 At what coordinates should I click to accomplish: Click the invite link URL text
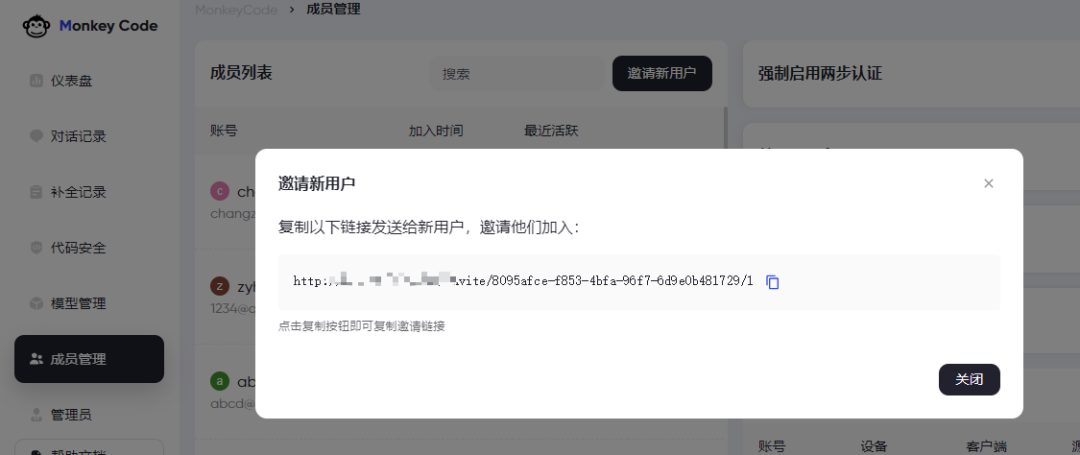(523, 281)
